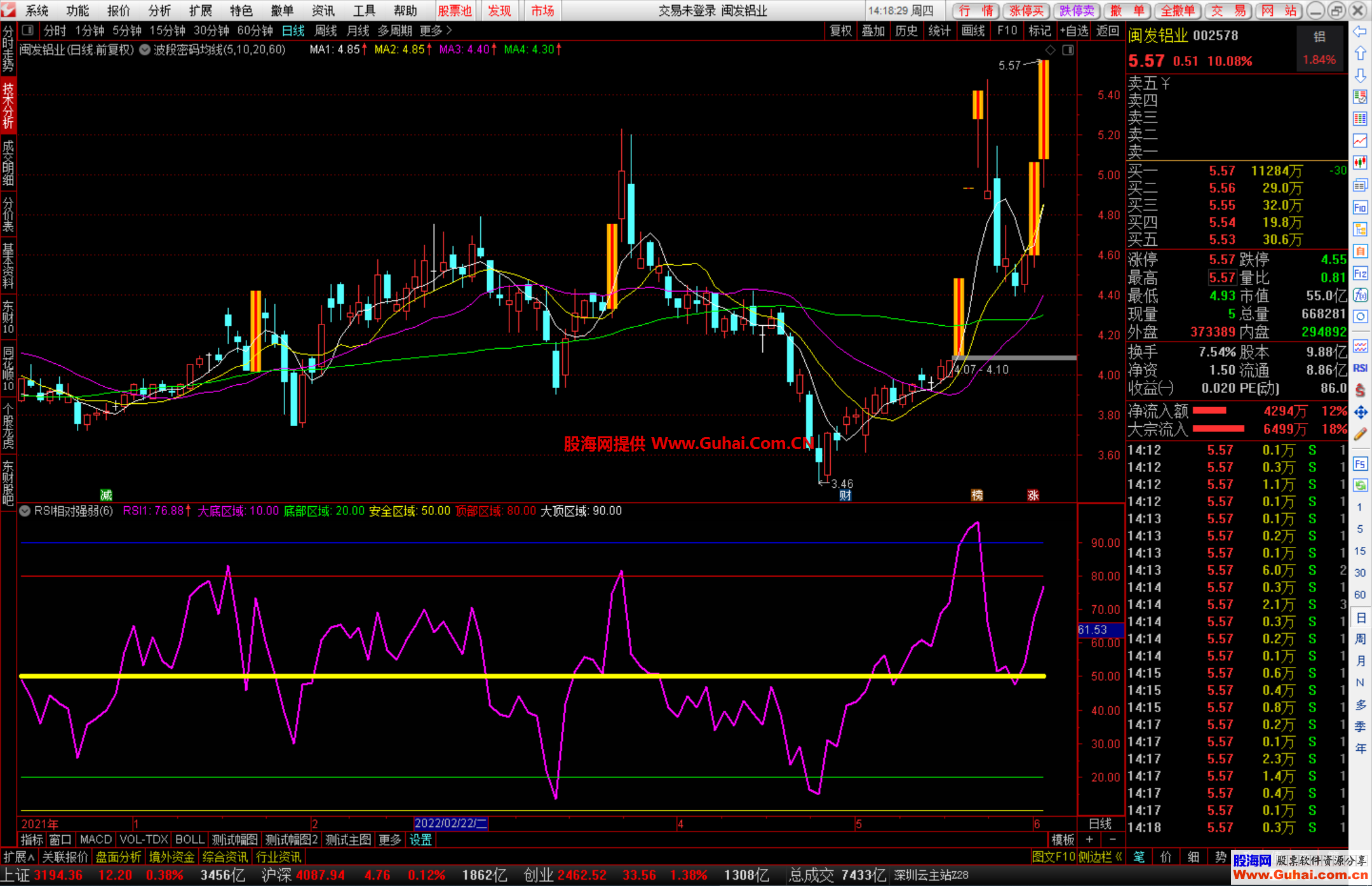Switch to the BOLL indicator tab

point(189,840)
